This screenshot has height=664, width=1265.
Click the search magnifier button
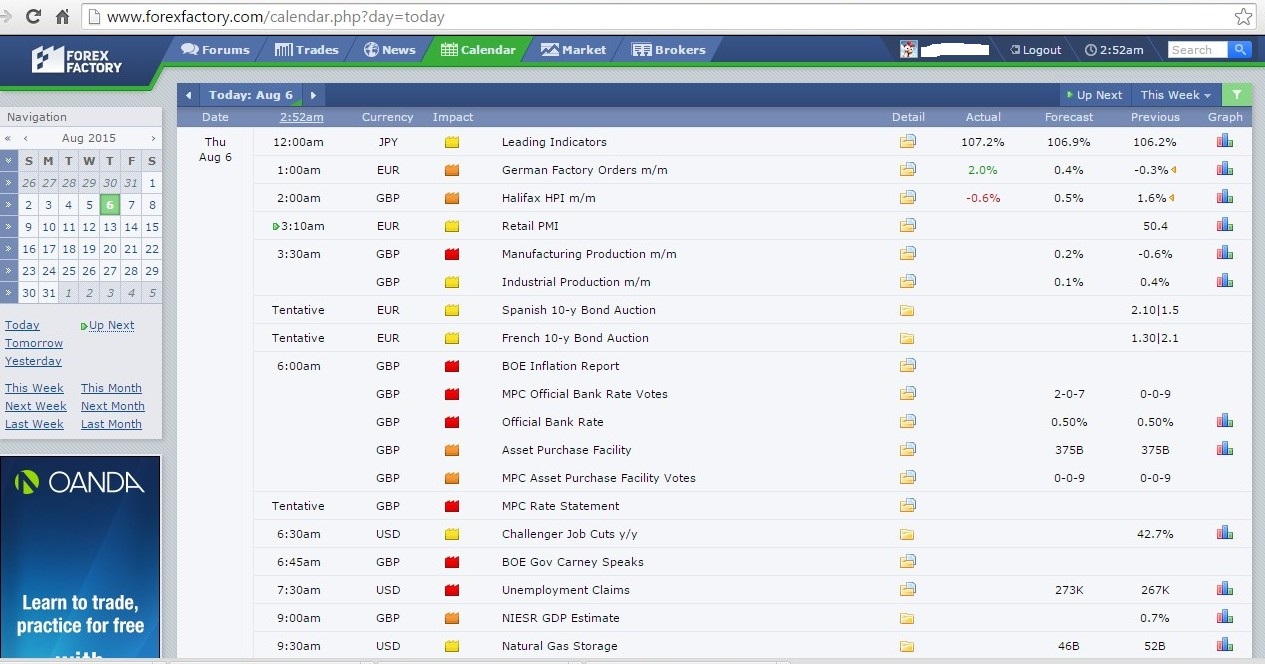1240,49
